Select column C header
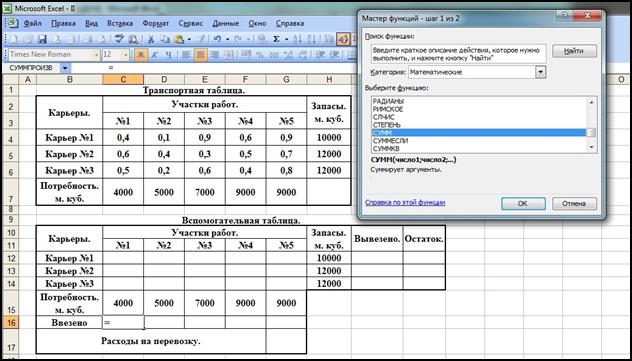The height and width of the screenshot is (361, 632). (123, 79)
